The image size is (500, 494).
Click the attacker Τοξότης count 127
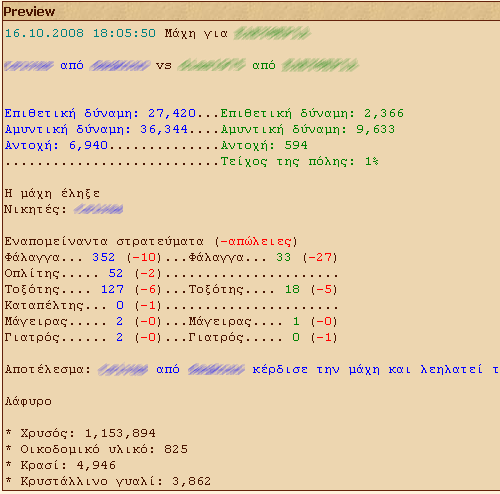coord(112,289)
